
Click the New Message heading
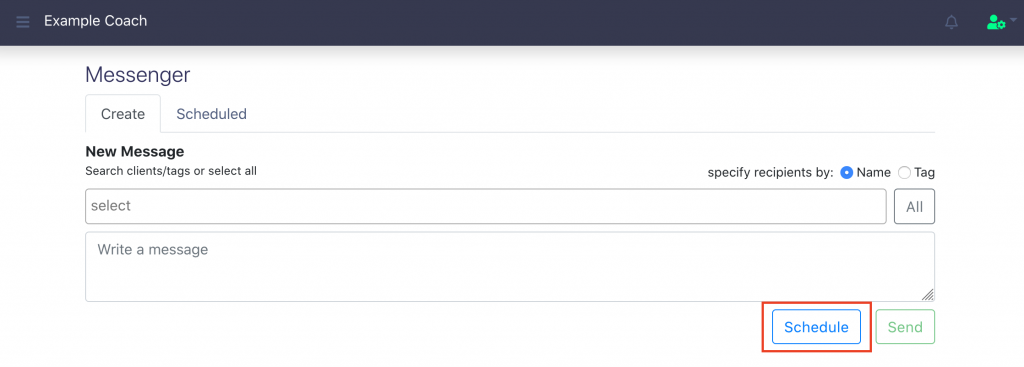tap(135, 152)
